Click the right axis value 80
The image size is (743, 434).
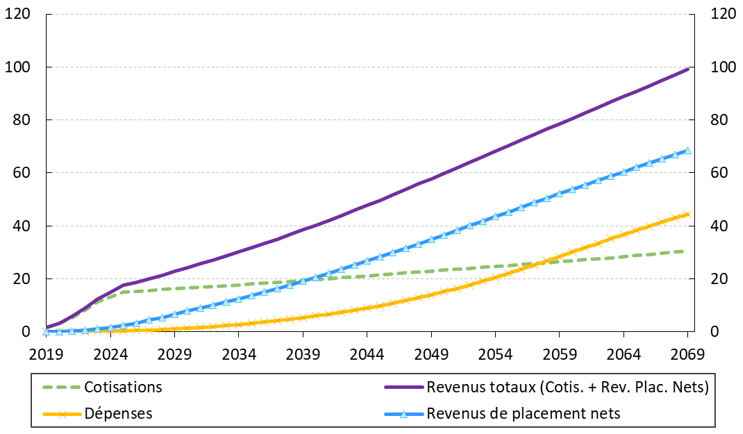coord(719,120)
